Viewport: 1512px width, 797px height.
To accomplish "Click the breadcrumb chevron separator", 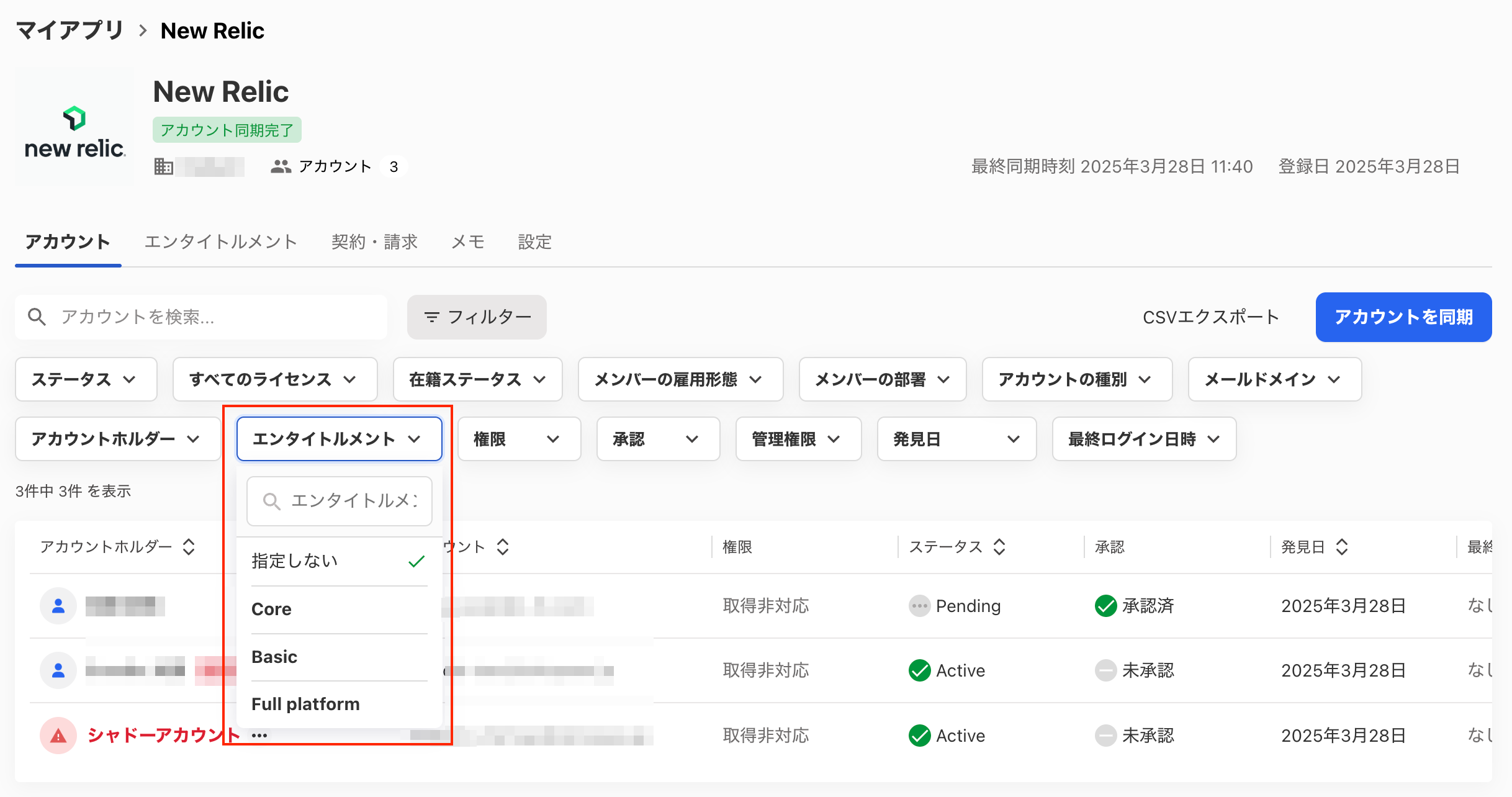I will 143,30.
